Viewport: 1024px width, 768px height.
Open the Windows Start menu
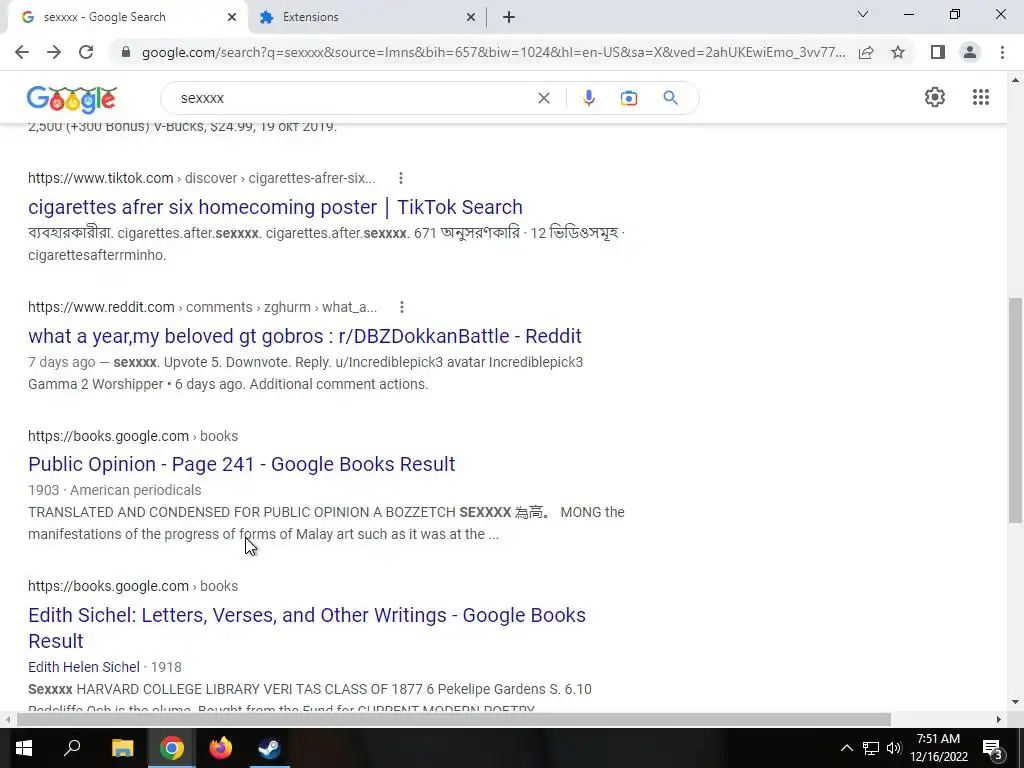point(24,748)
